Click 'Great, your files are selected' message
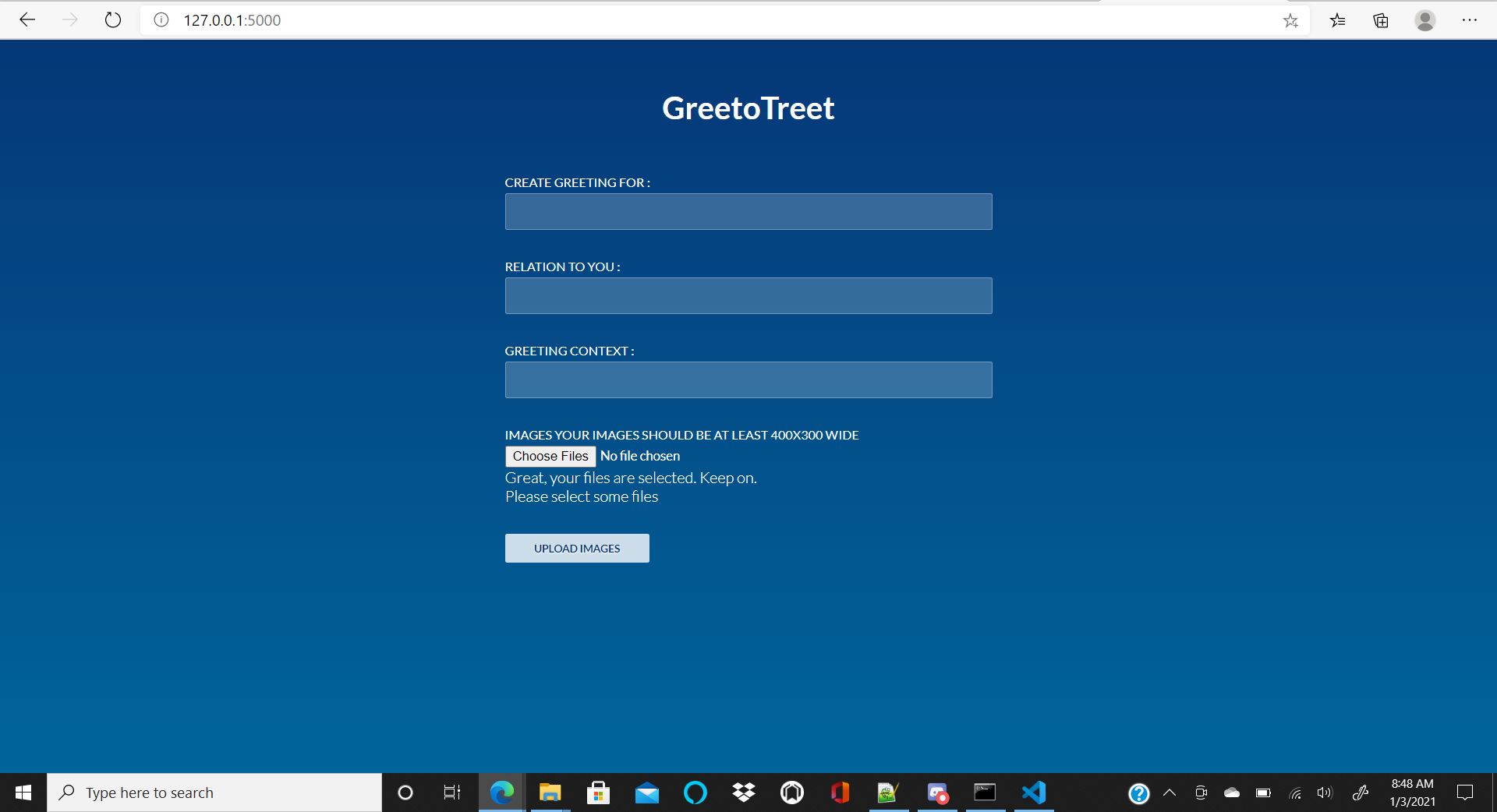This screenshot has height=812, width=1497. coord(631,478)
